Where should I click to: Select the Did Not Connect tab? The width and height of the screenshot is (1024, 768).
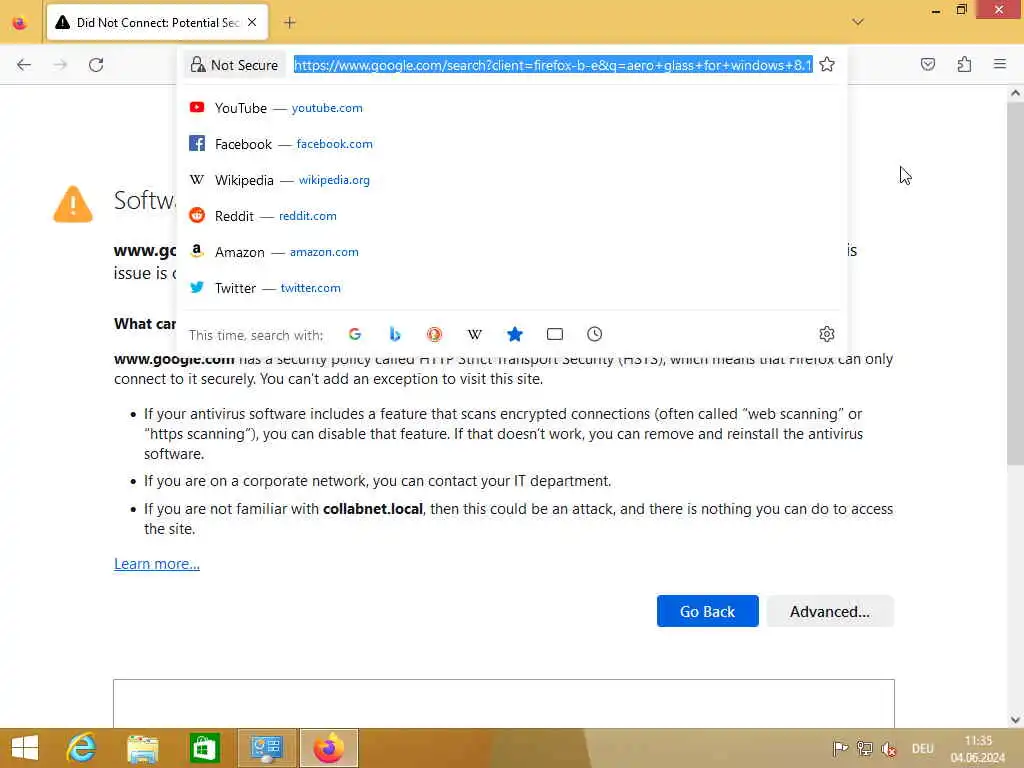click(x=157, y=23)
